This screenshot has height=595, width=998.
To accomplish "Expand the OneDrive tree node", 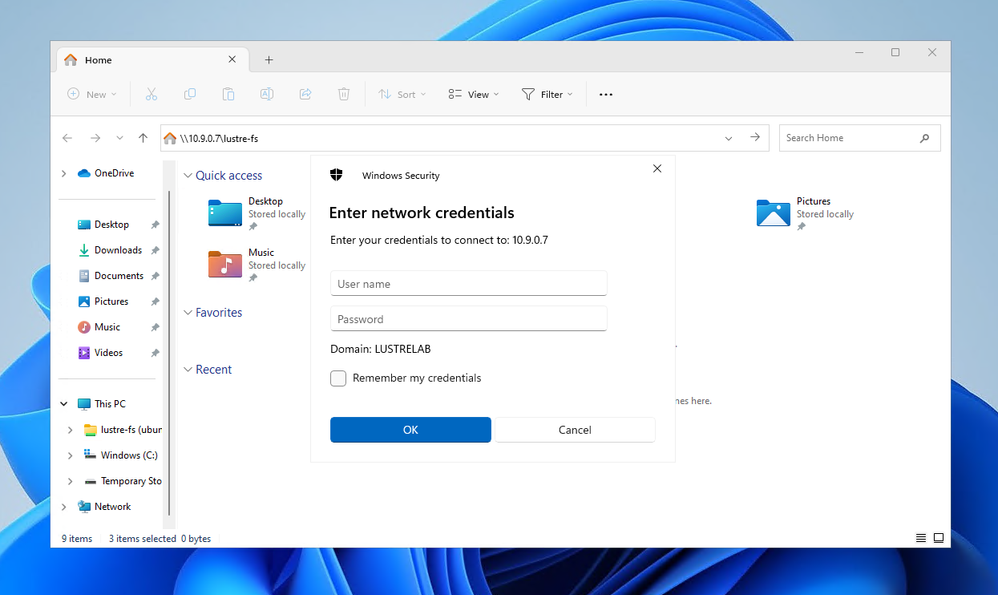I will 64,173.
